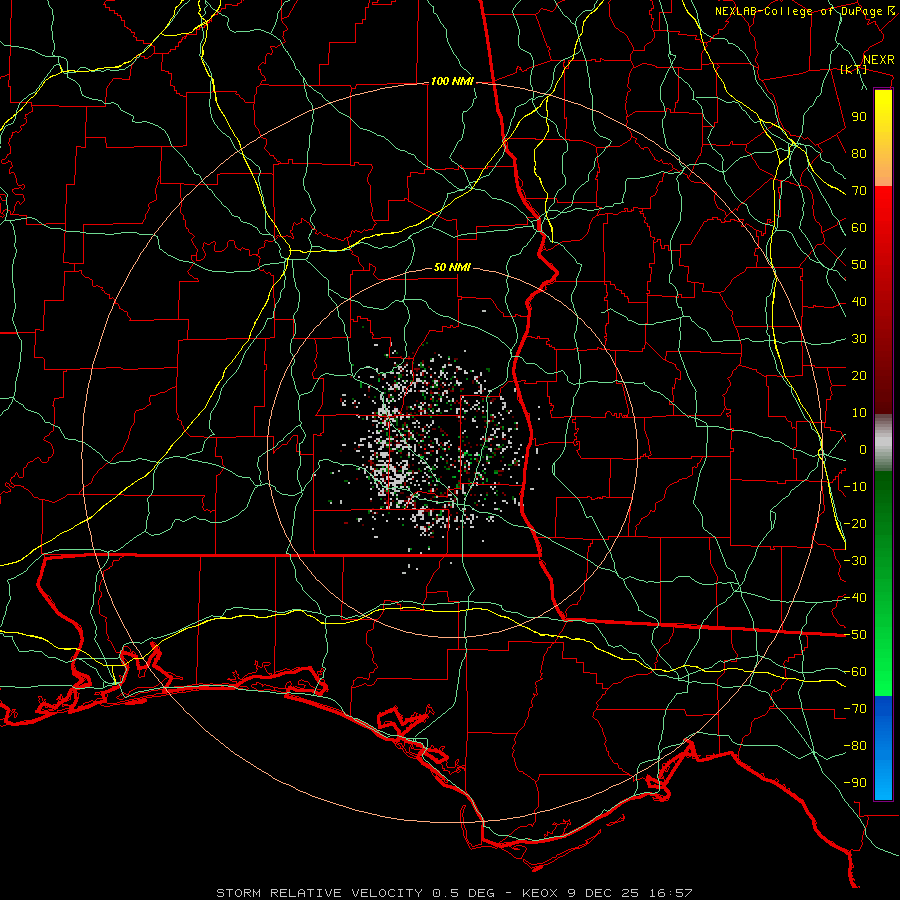Select the "60" tick label on the color scale
Screen dimensions: 900x900
(859, 228)
